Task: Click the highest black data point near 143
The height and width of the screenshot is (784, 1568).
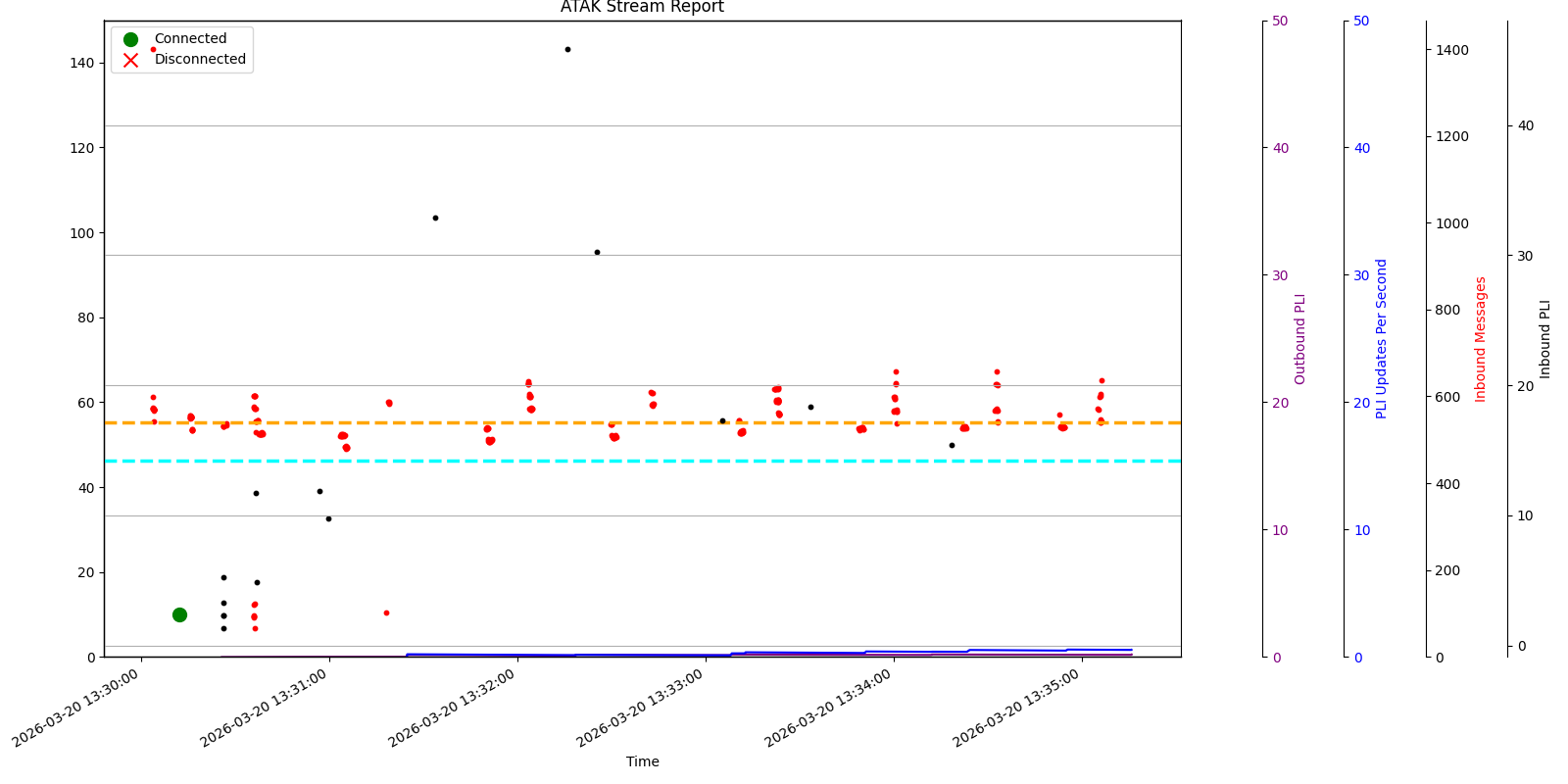Action: [567, 49]
